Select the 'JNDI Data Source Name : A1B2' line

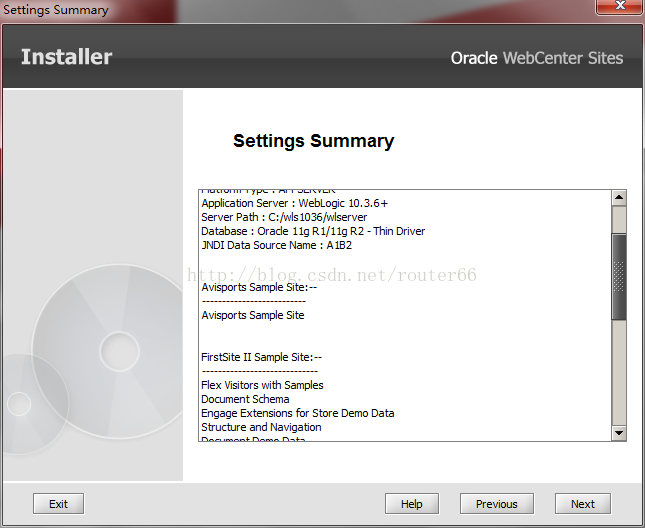[x=276, y=245]
